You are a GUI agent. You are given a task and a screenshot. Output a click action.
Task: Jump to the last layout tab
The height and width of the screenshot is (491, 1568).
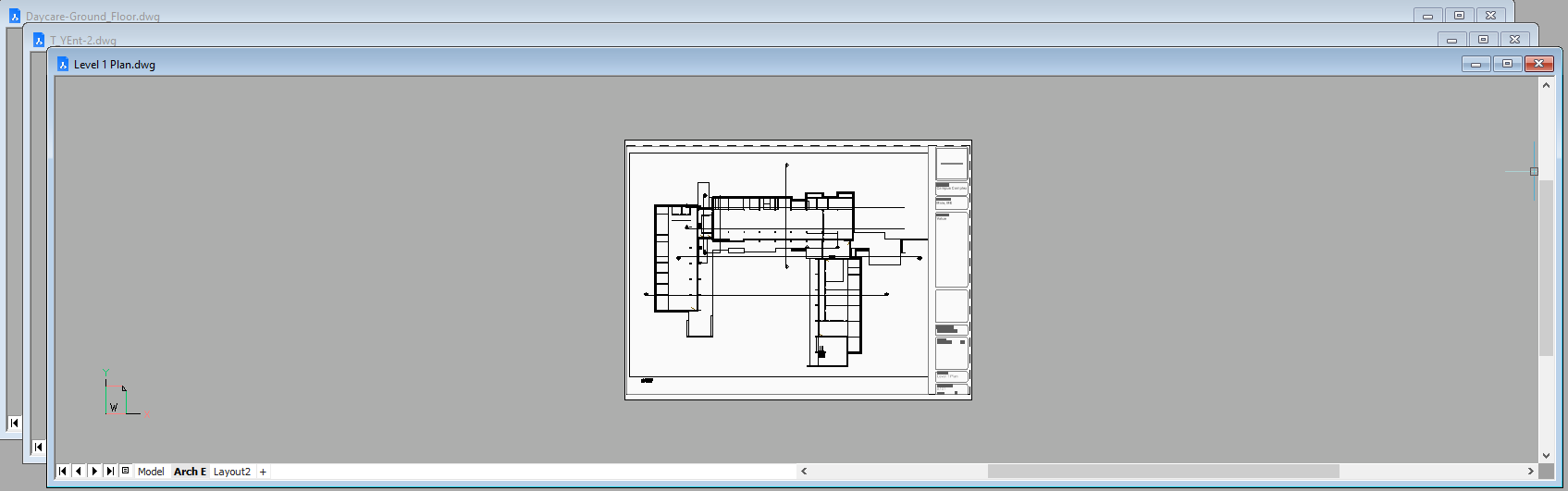click(110, 472)
